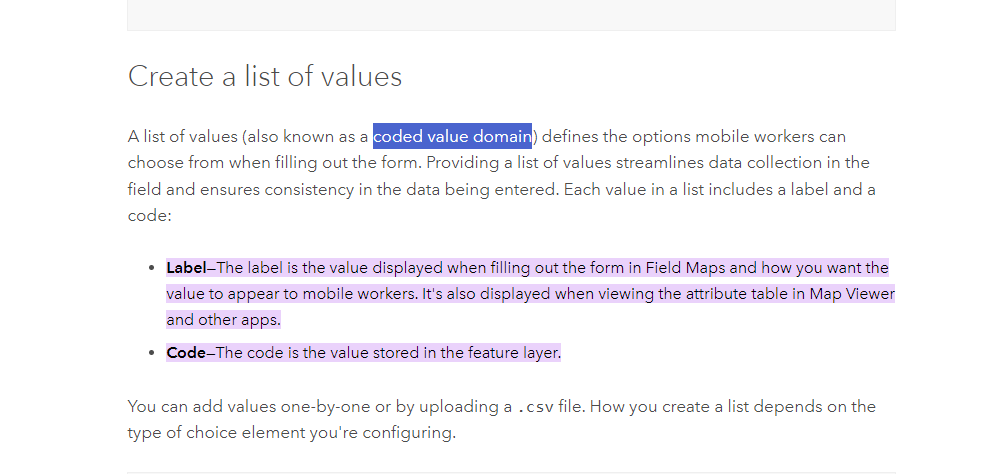Viewport: 984px width, 474px height.
Task: Click the highlighted "coded value domain" text
Action: pyautogui.click(x=452, y=136)
